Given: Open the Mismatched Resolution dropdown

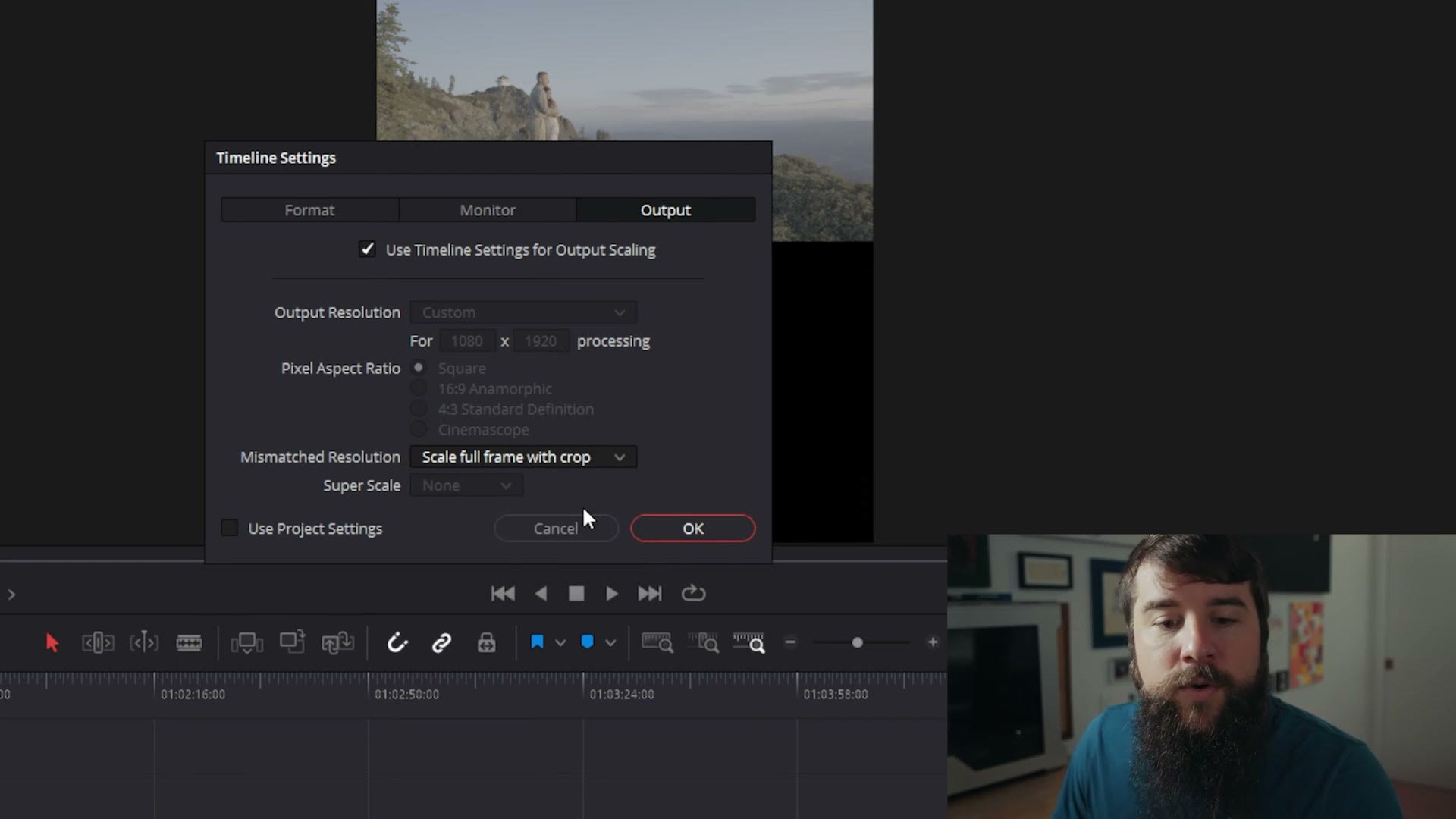Looking at the screenshot, I should point(523,457).
